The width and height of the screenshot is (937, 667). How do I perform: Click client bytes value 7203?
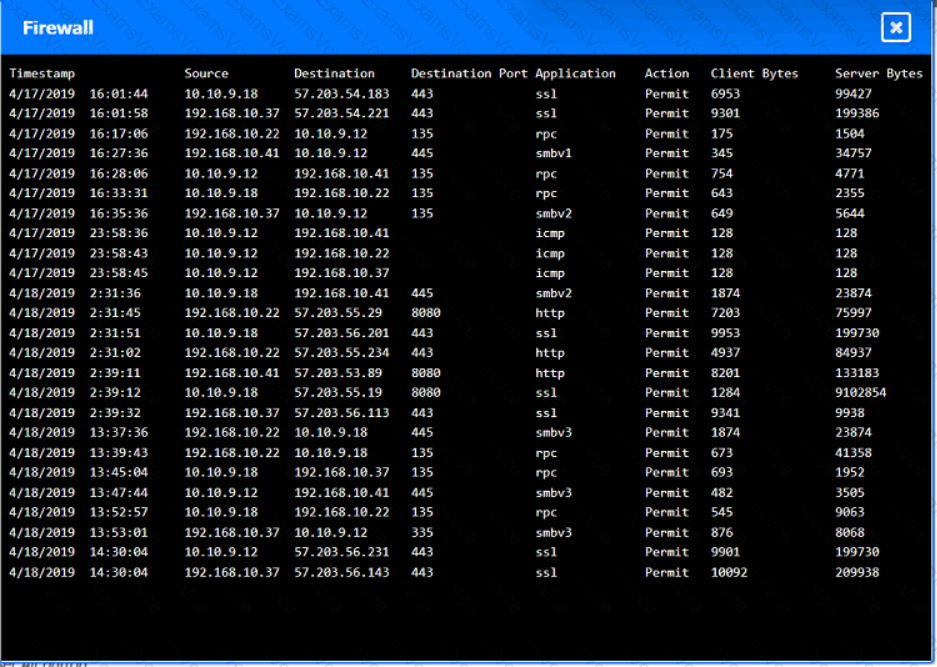(725, 313)
